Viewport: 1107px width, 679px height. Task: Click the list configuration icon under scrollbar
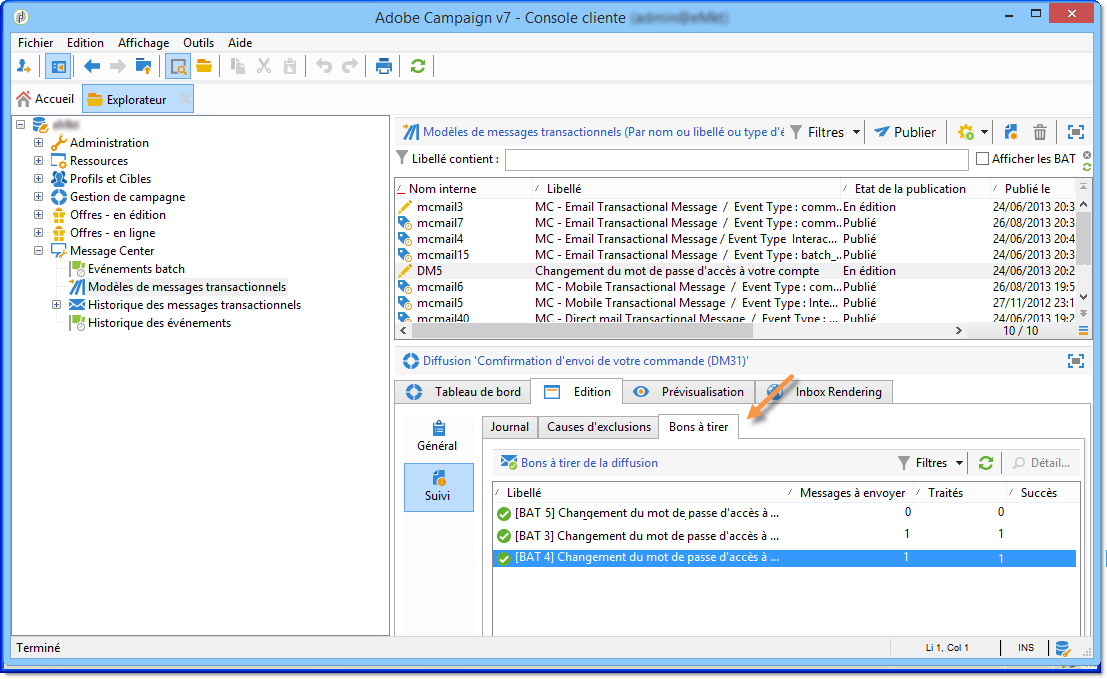(x=1084, y=330)
